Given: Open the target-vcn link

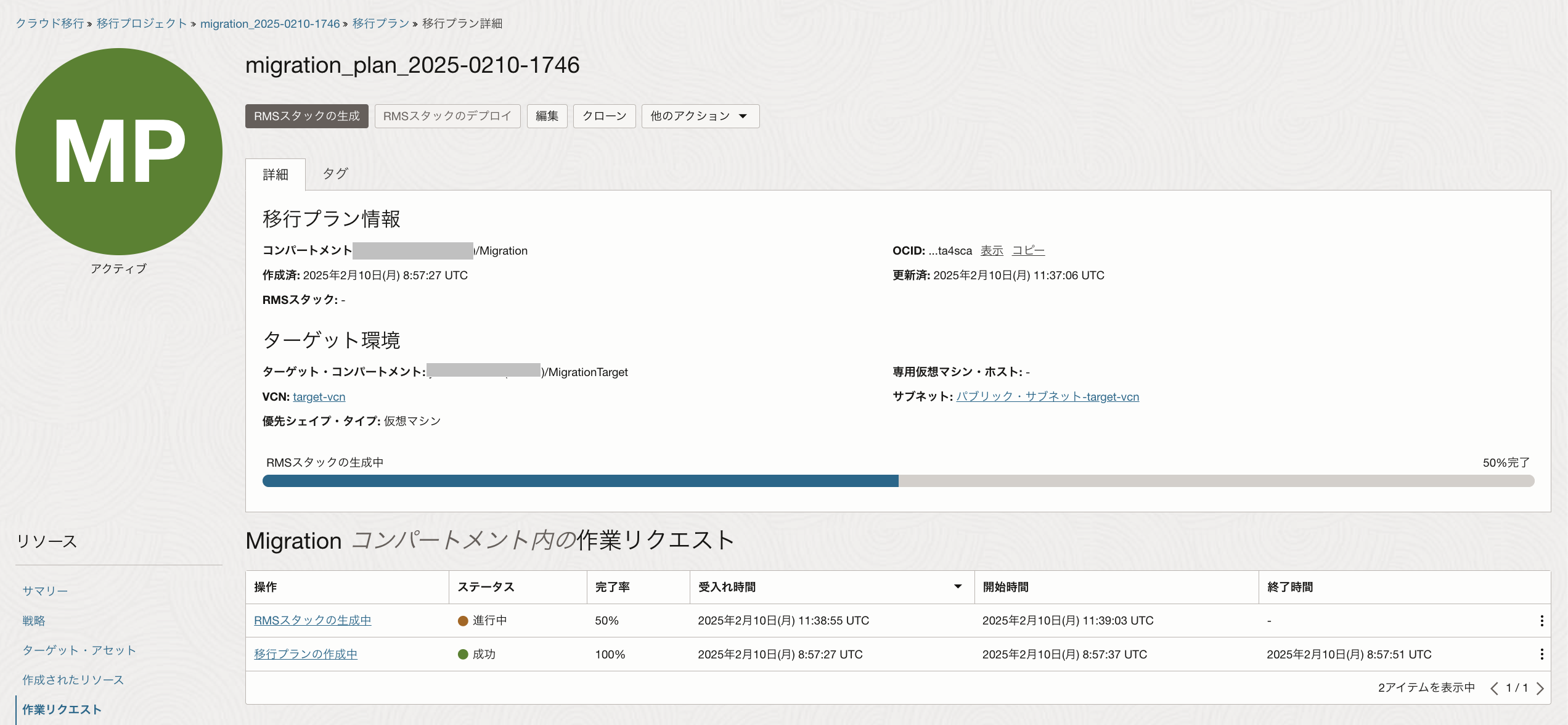Looking at the screenshot, I should pos(319,396).
